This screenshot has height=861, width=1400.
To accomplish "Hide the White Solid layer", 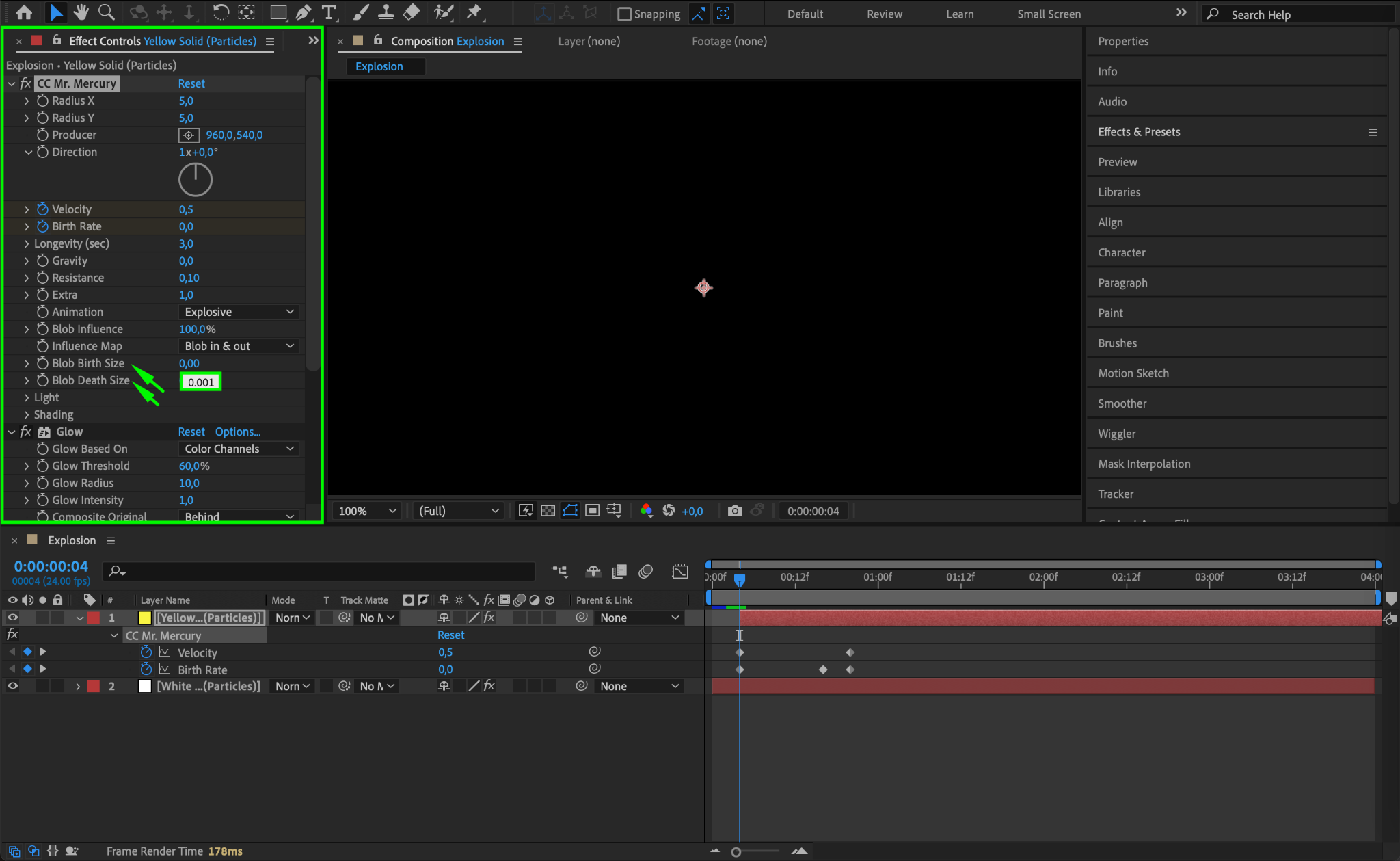I will point(12,686).
